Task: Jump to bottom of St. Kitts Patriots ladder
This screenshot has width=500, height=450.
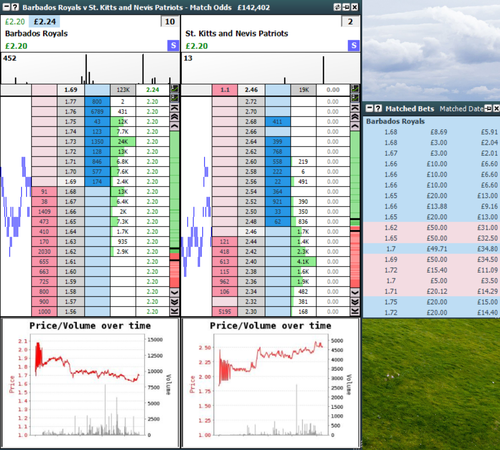Action: (x=355, y=311)
